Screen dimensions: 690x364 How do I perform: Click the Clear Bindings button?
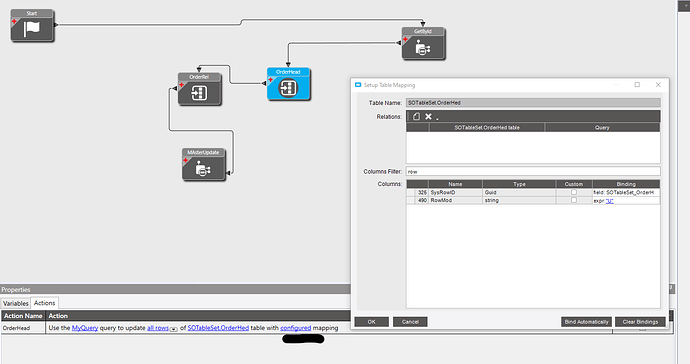(x=640, y=322)
